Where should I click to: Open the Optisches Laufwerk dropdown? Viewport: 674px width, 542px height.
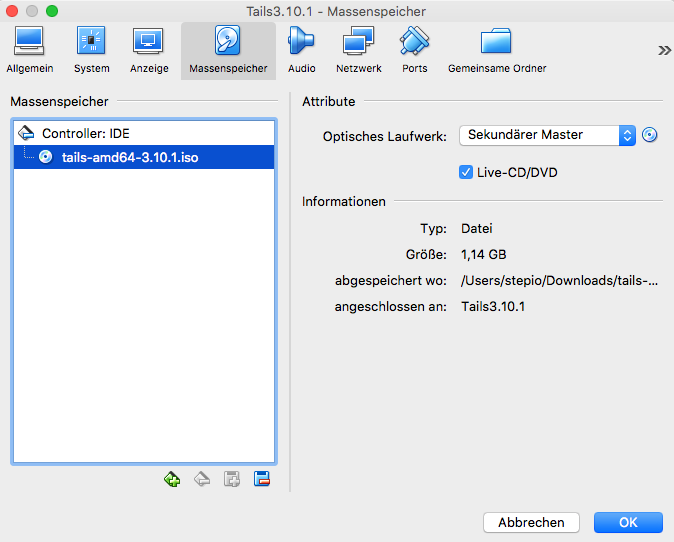[x=547, y=135]
